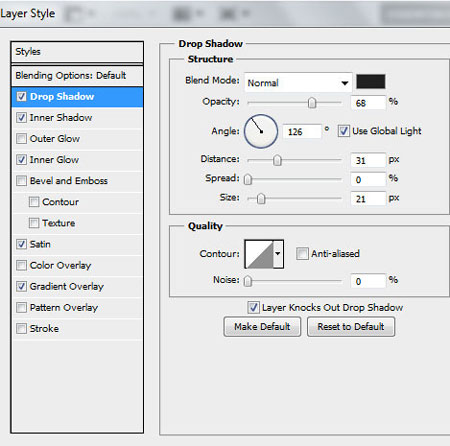This screenshot has width=450, height=446.
Task: Click the Opacity value field
Action: (x=368, y=103)
